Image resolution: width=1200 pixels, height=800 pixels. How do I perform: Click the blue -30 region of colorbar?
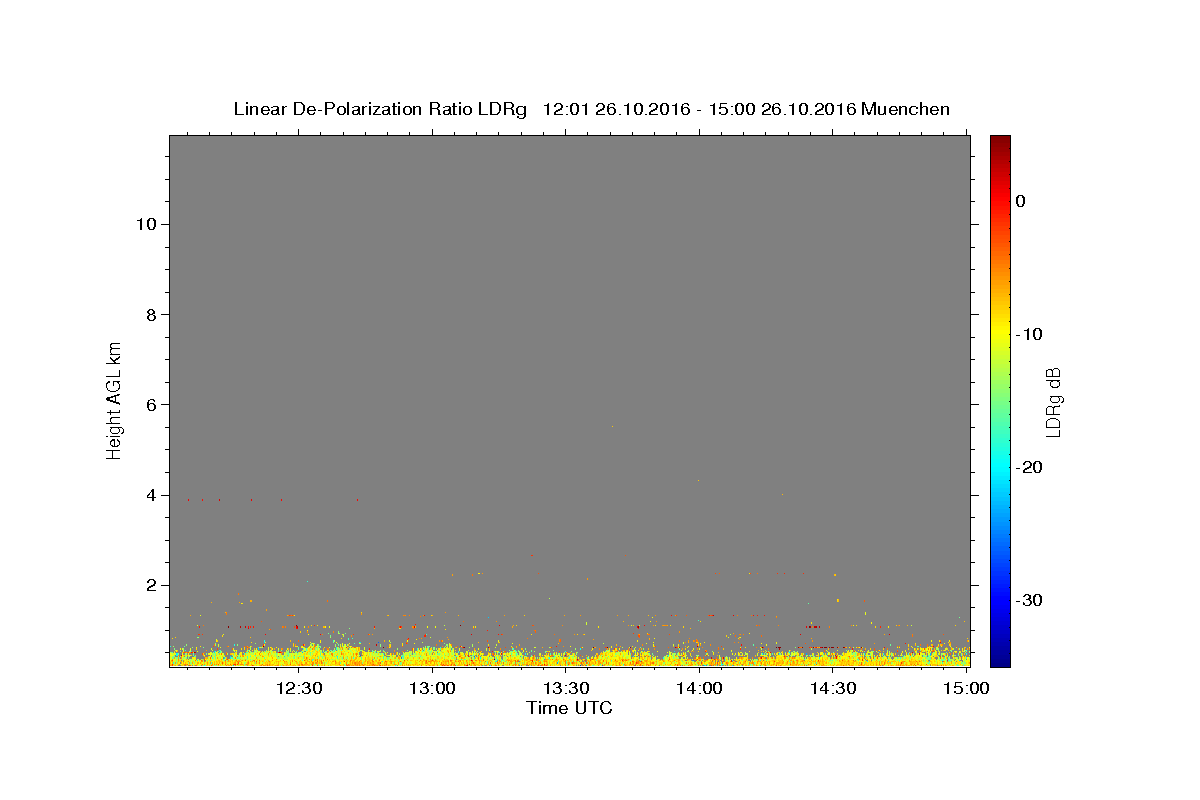click(1000, 600)
